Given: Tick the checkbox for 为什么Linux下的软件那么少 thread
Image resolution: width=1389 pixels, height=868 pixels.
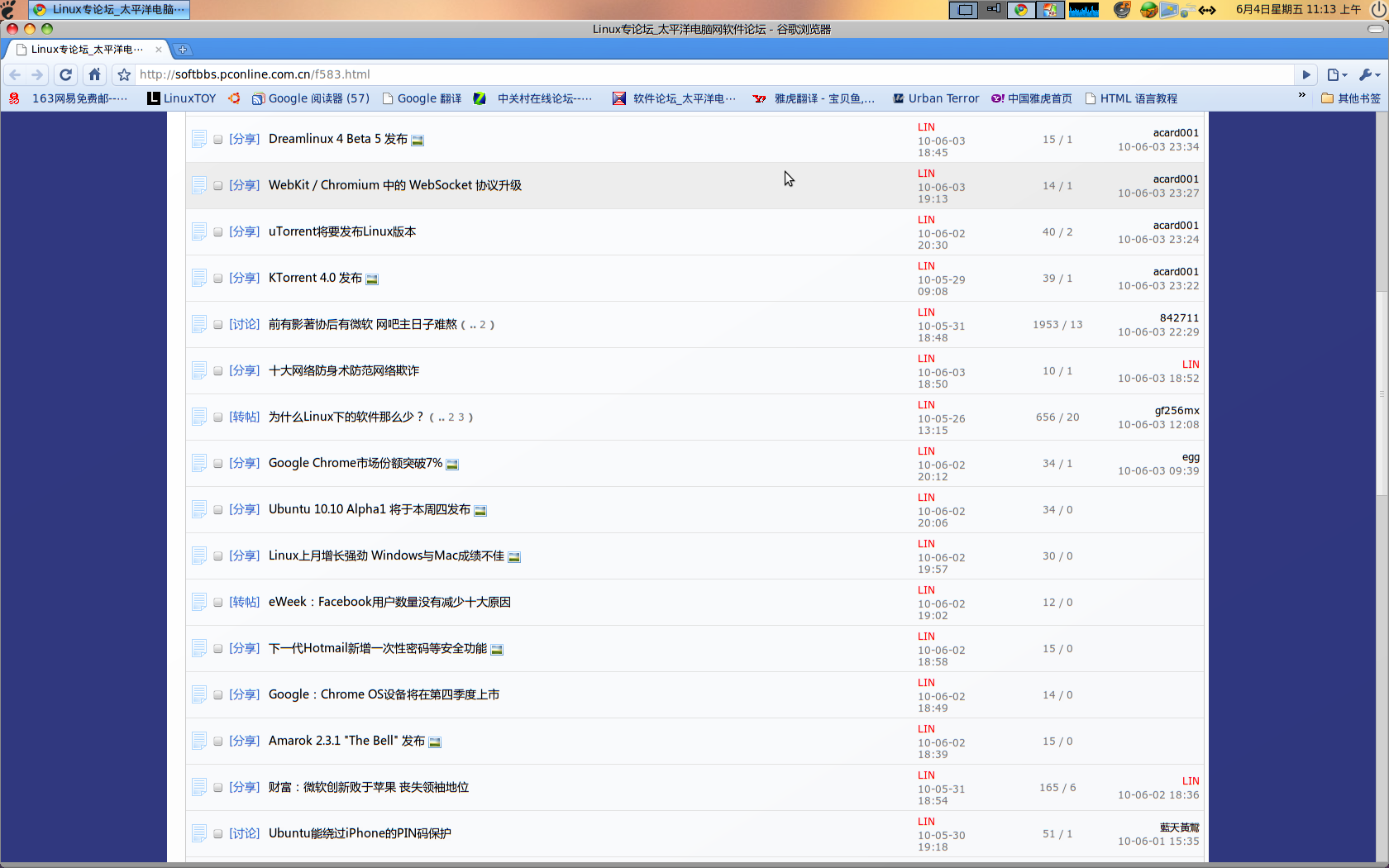Looking at the screenshot, I should (x=218, y=417).
